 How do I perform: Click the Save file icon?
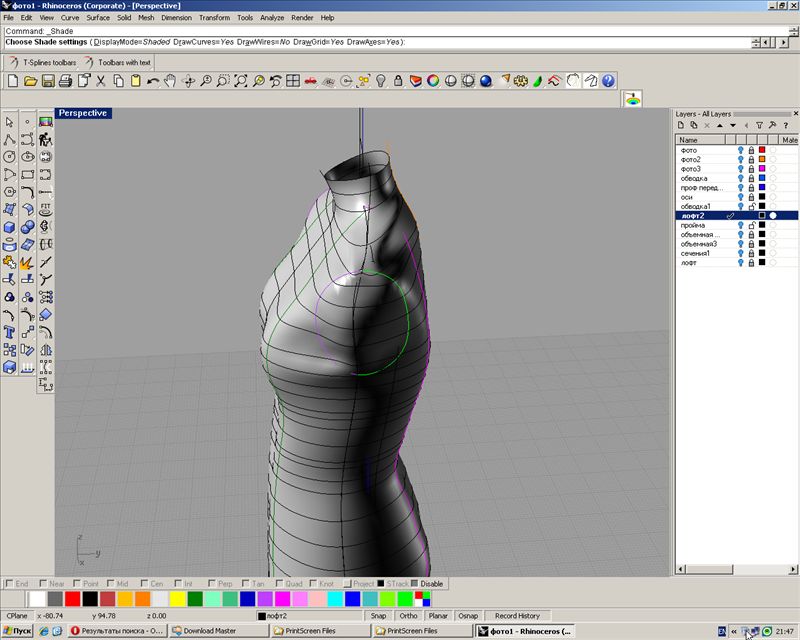click(48, 80)
